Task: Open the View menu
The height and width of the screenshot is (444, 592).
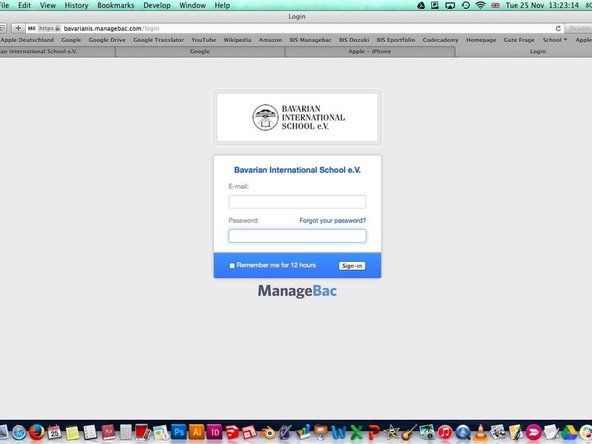Action: 48,5
